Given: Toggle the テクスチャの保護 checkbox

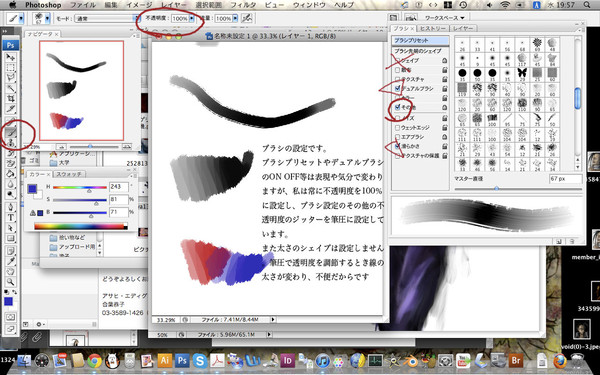Looking at the screenshot, I should (x=397, y=156).
